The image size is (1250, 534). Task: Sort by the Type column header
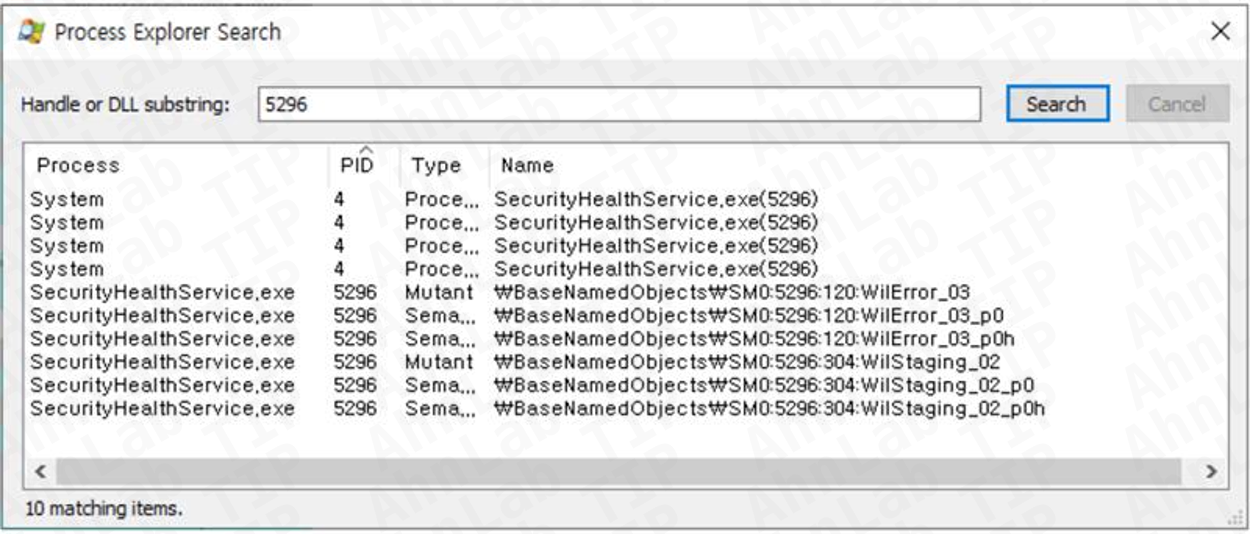(x=444, y=165)
